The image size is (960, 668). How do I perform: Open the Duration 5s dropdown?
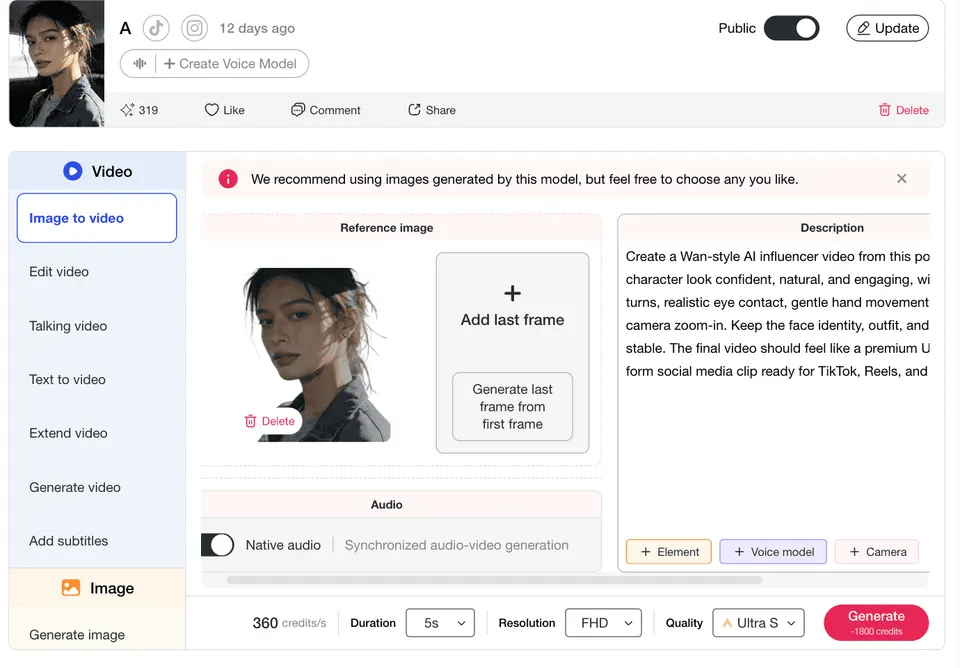[x=440, y=623]
